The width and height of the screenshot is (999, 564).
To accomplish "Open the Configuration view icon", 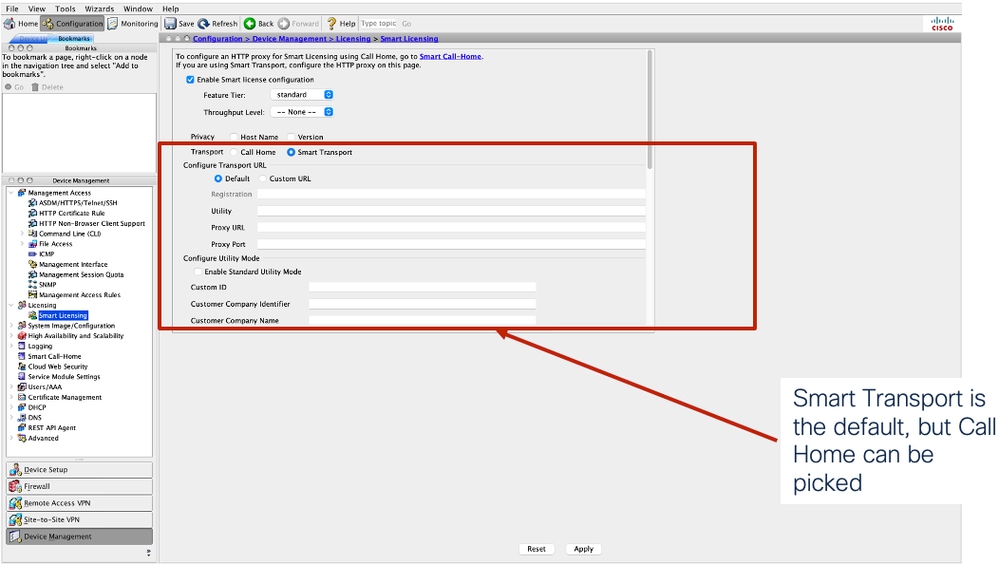I will [48, 24].
